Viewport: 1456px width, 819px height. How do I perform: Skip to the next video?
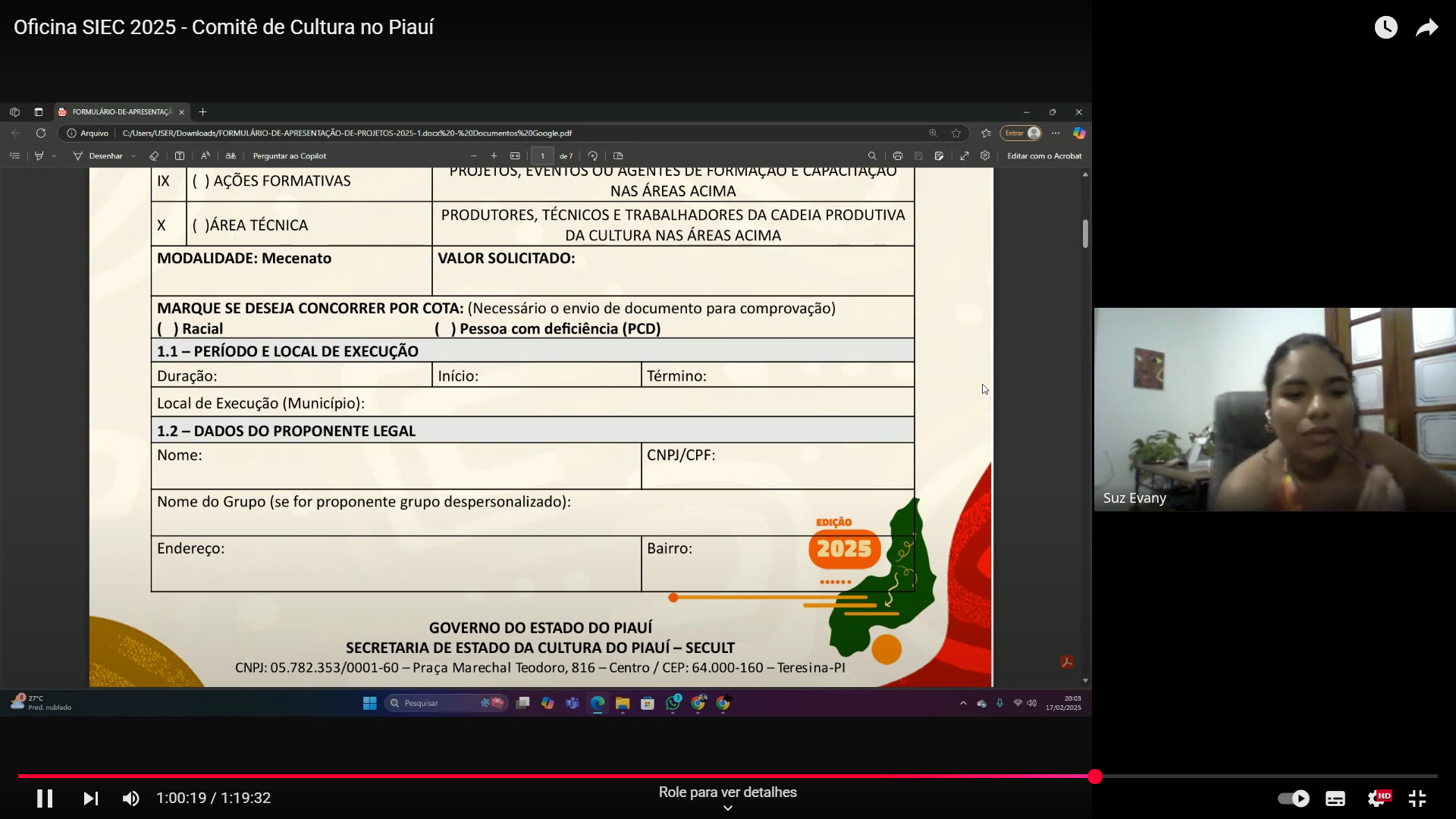(90, 798)
